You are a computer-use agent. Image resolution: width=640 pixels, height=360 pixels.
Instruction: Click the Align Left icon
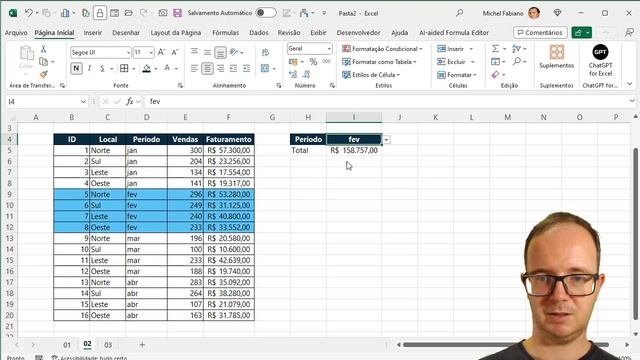pos(194,68)
